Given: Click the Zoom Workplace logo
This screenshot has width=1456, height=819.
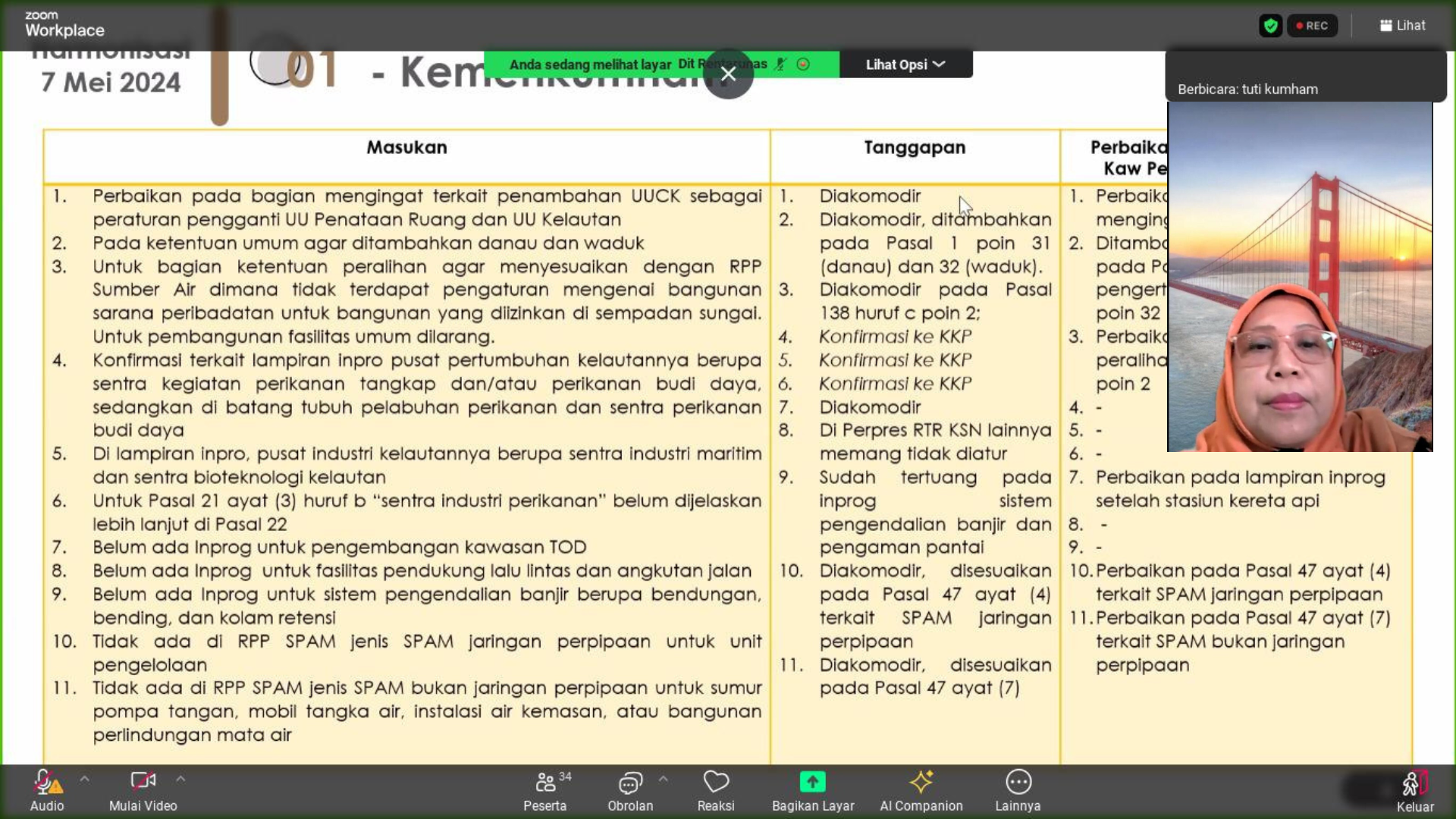Looking at the screenshot, I should point(64,25).
